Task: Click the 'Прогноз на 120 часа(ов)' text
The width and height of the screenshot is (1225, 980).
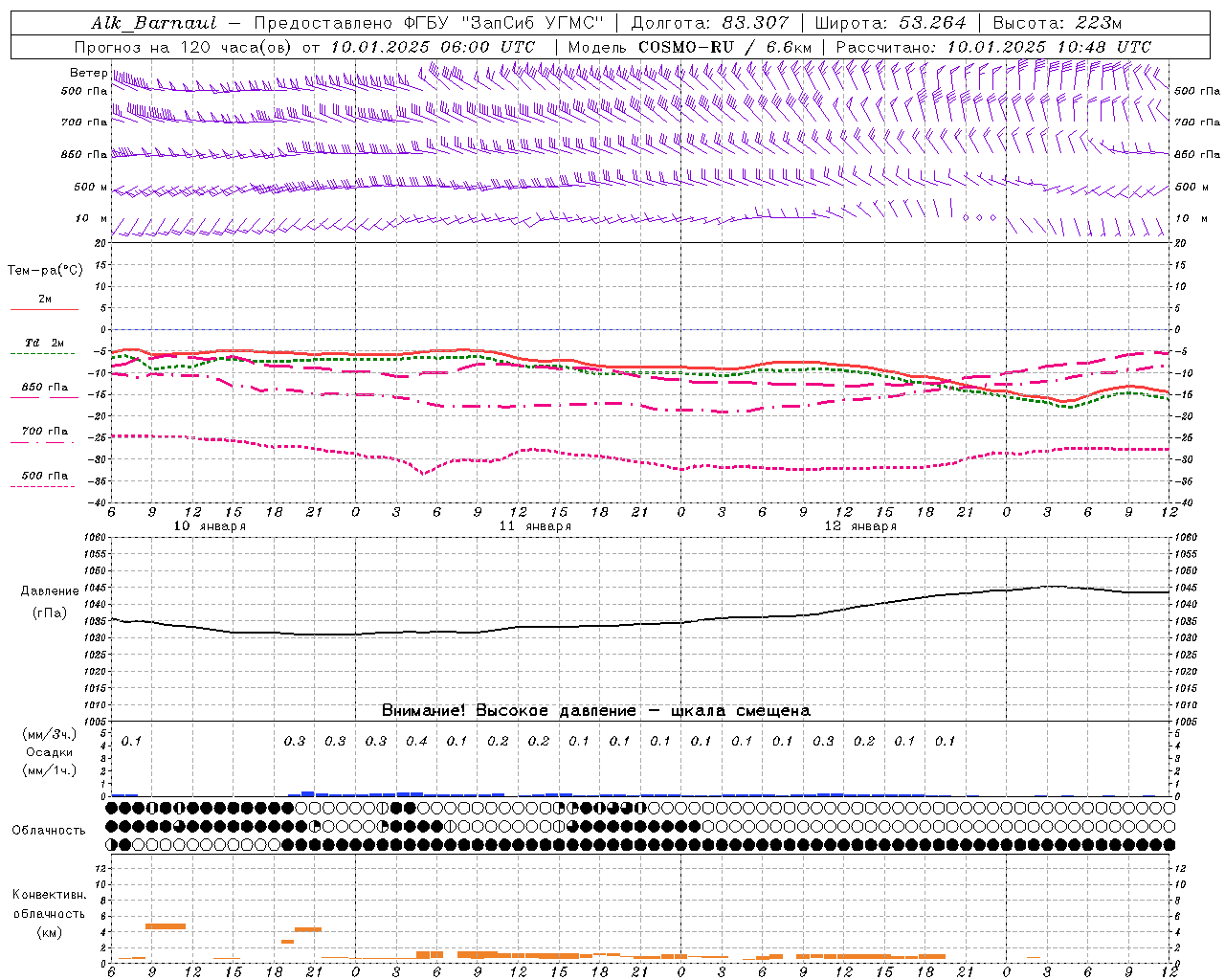Action: 184,47
